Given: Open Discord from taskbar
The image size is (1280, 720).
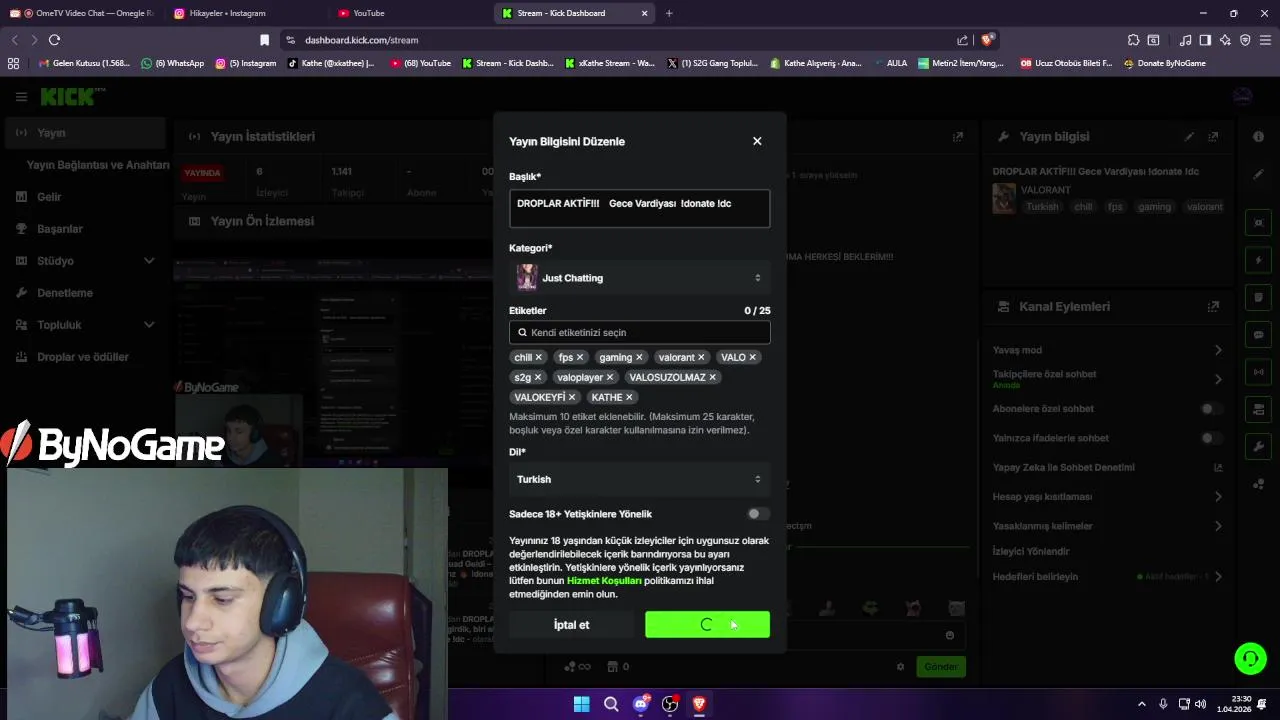Looking at the screenshot, I should (641, 704).
